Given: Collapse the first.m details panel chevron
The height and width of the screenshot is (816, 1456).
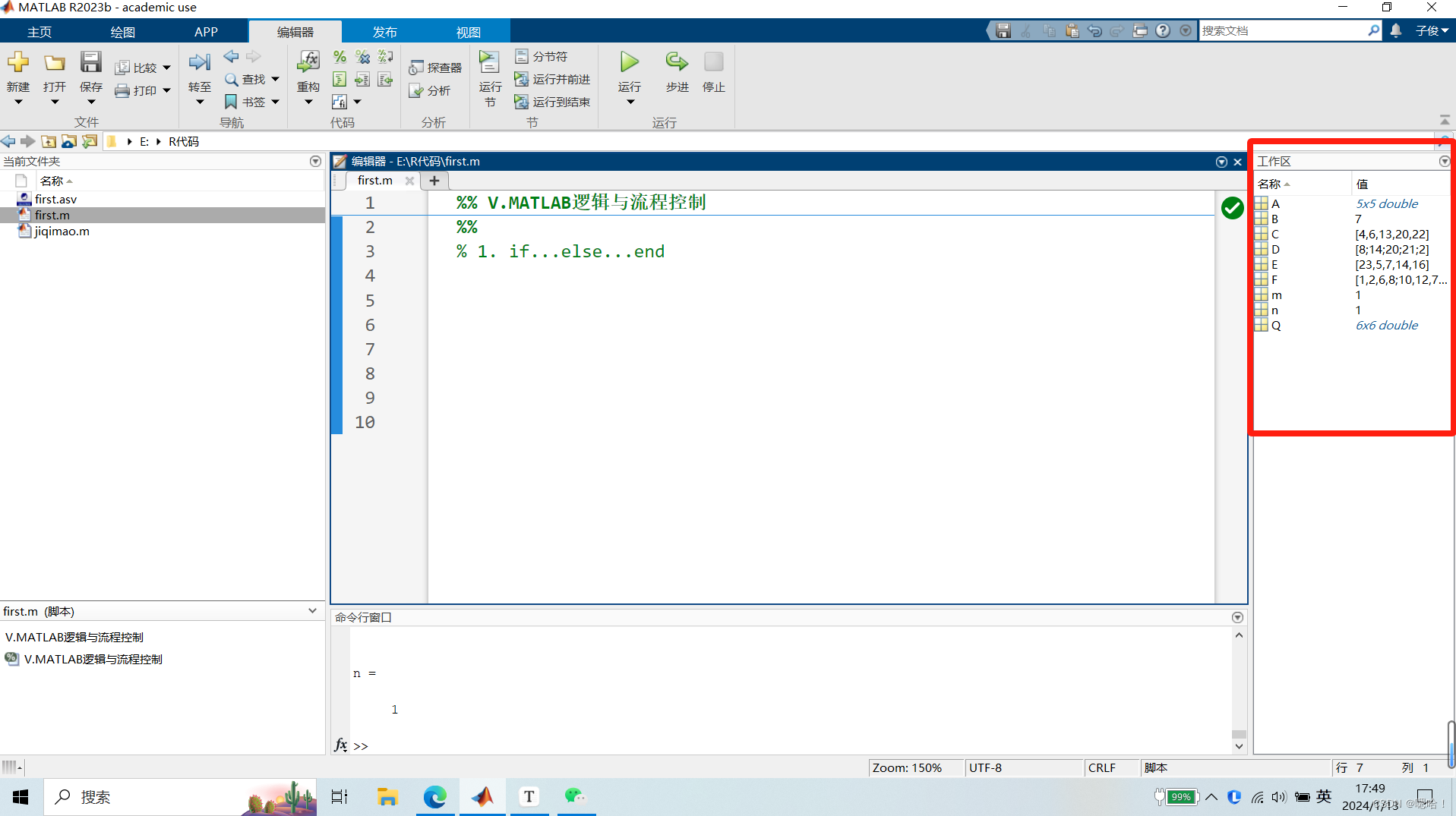Looking at the screenshot, I should 312,610.
